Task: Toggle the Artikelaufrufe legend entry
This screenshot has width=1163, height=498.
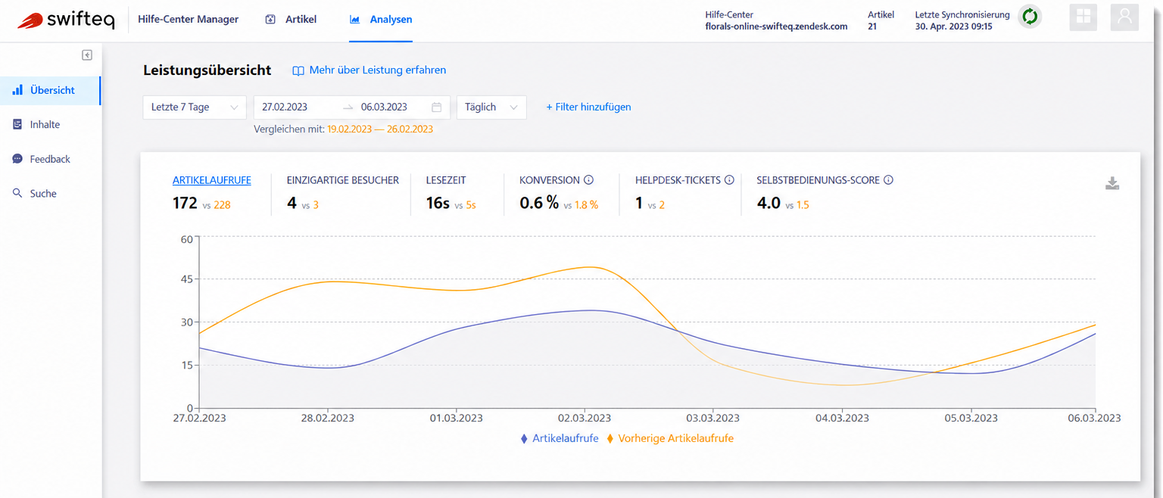Action: [x=560, y=439]
